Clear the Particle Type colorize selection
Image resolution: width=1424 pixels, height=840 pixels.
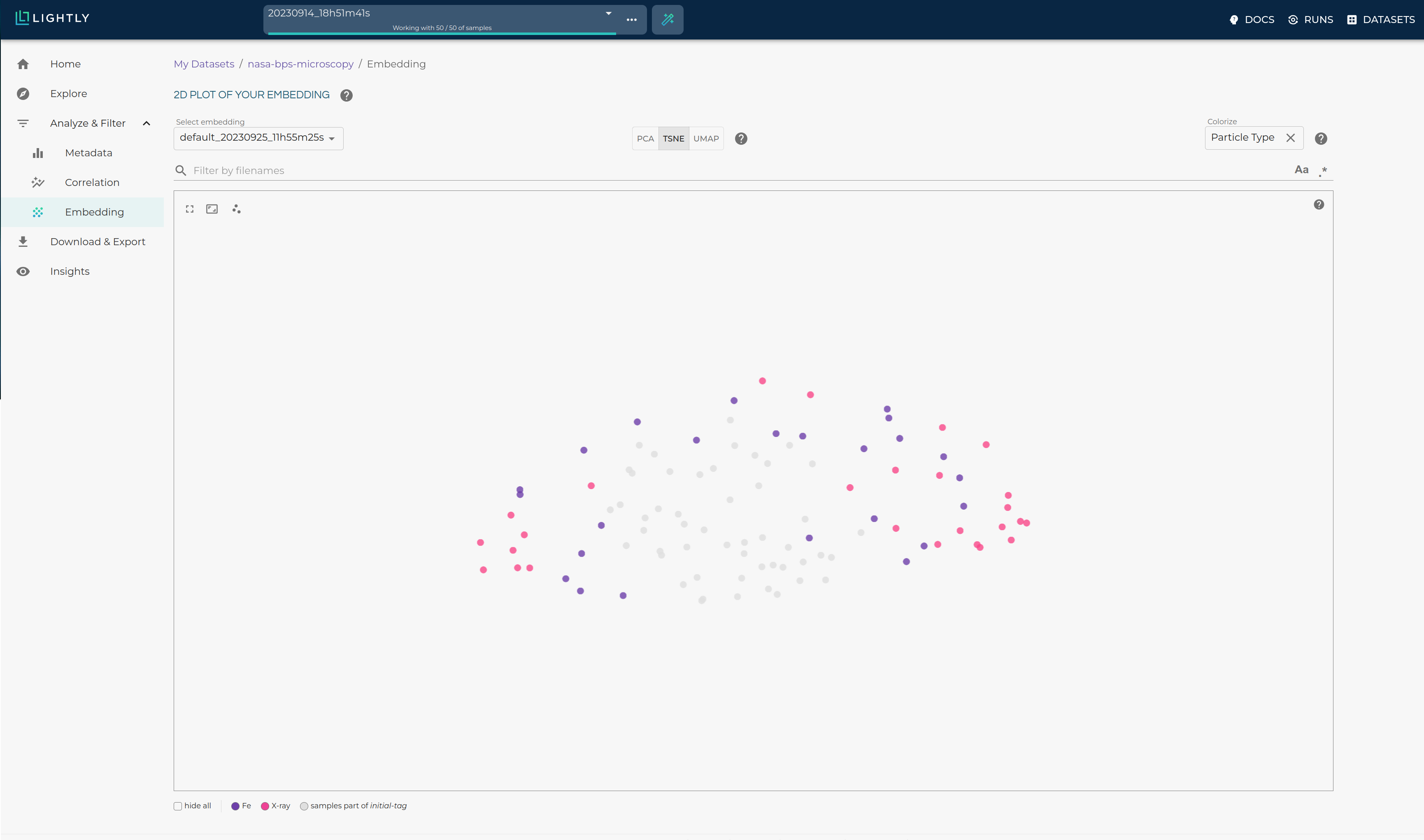[1290, 137]
